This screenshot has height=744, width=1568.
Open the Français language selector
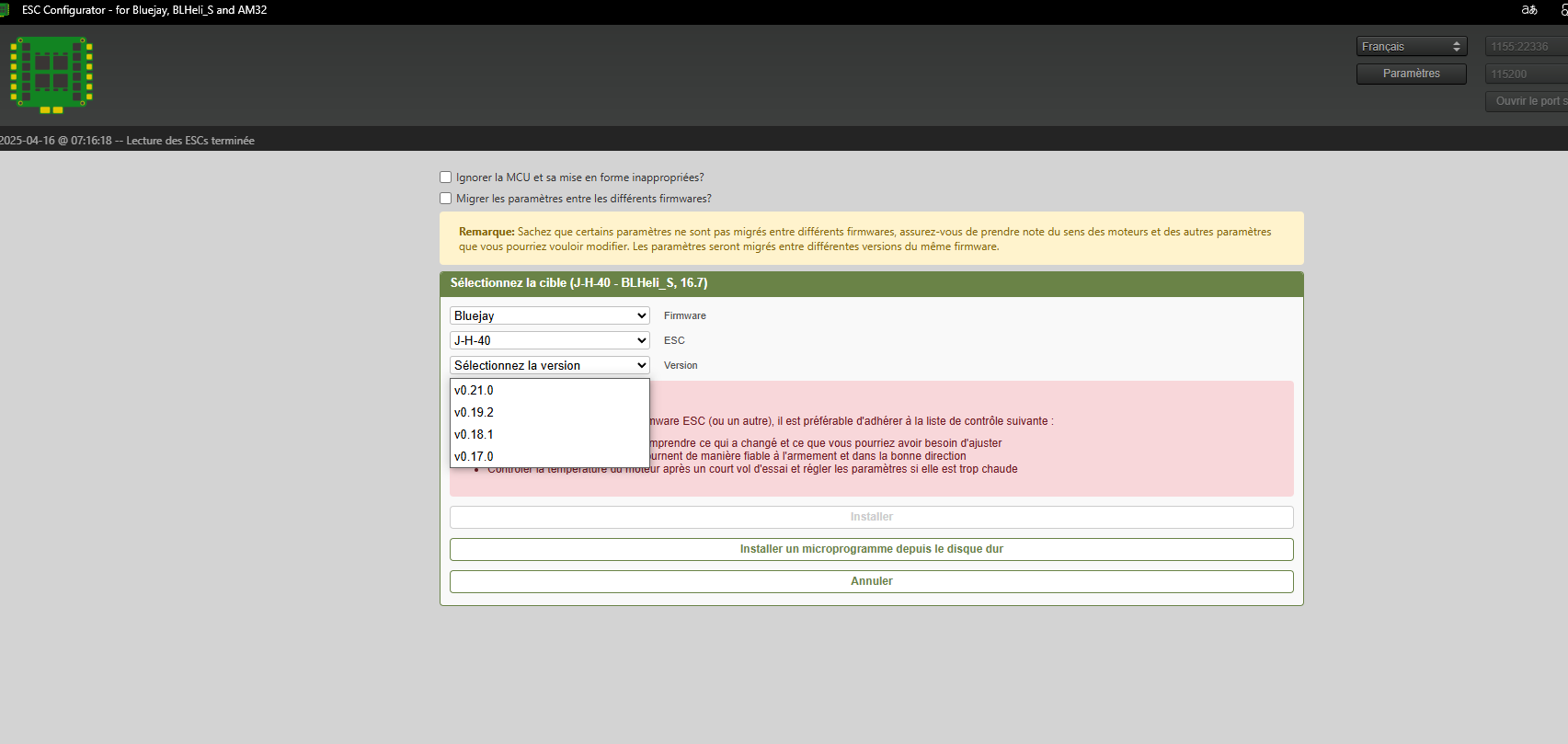point(1411,47)
